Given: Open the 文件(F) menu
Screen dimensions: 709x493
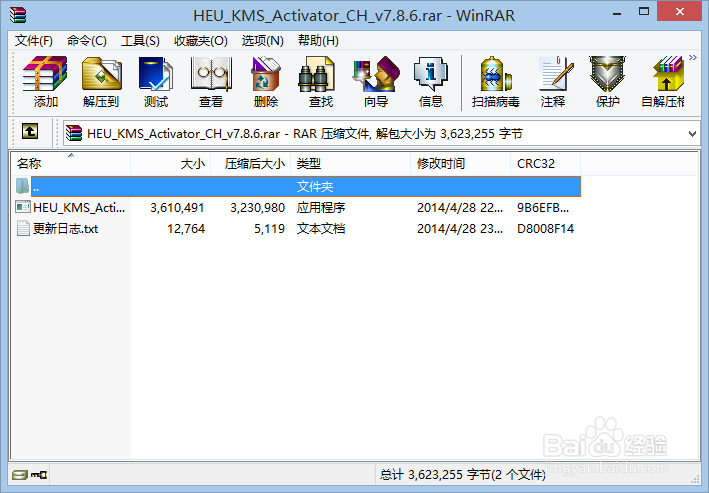Looking at the screenshot, I should coord(33,41).
